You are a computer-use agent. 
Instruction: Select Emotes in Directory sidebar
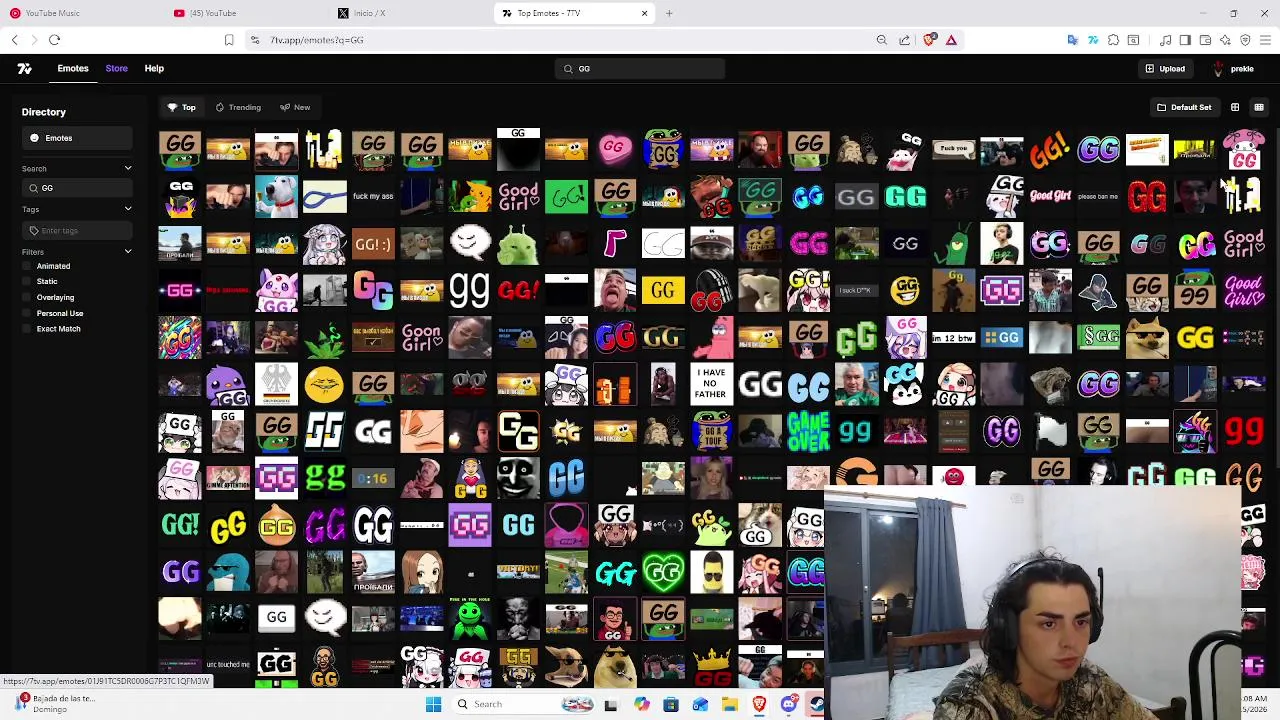tap(76, 138)
